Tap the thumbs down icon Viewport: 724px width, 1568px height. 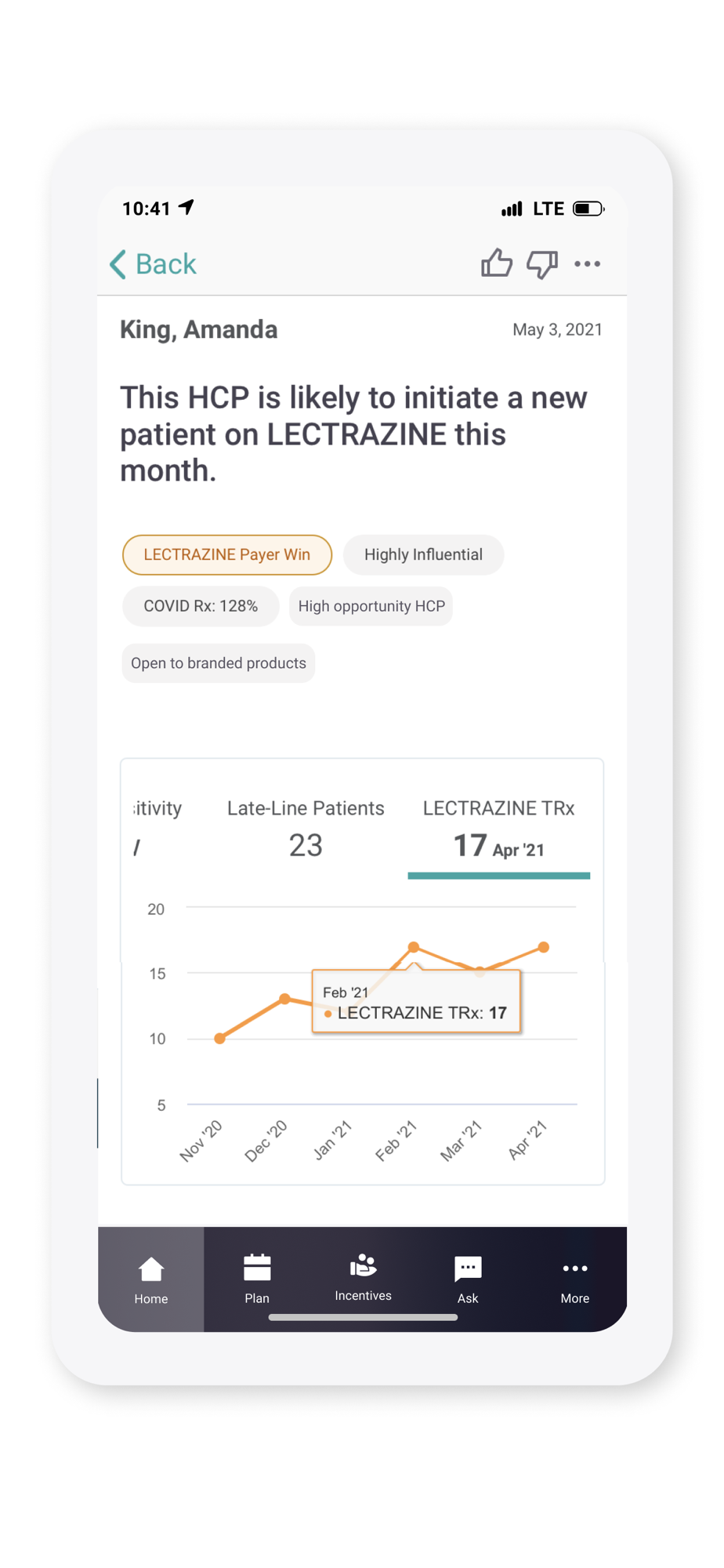point(541,264)
